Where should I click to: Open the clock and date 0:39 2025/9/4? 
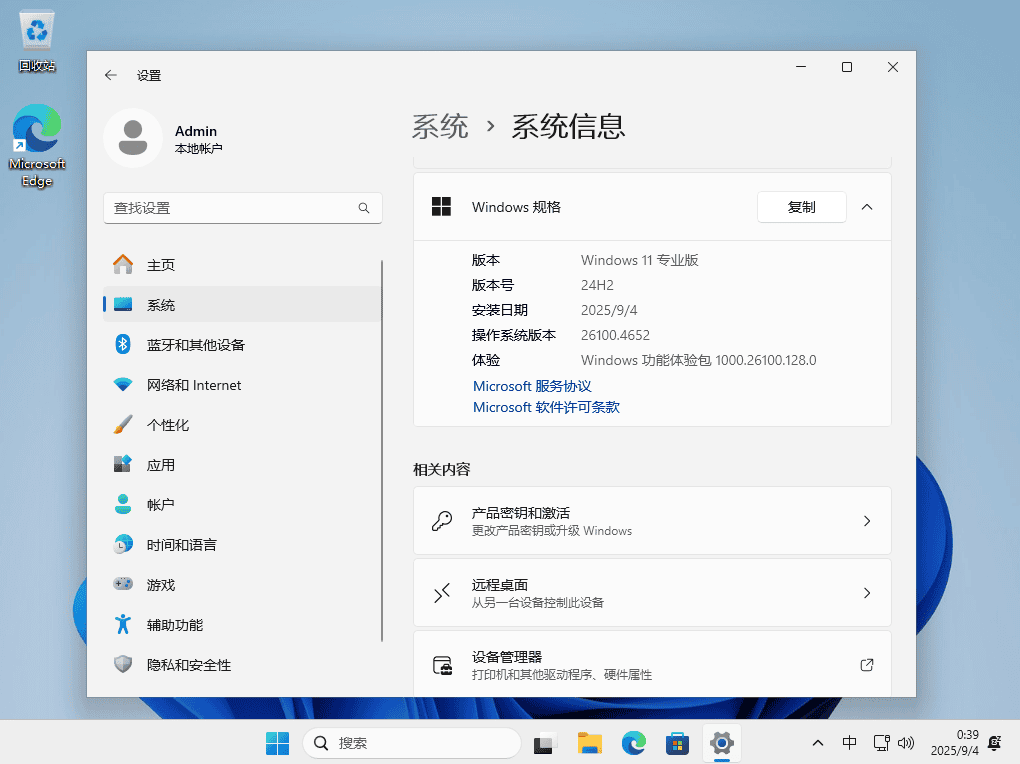point(954,743)
